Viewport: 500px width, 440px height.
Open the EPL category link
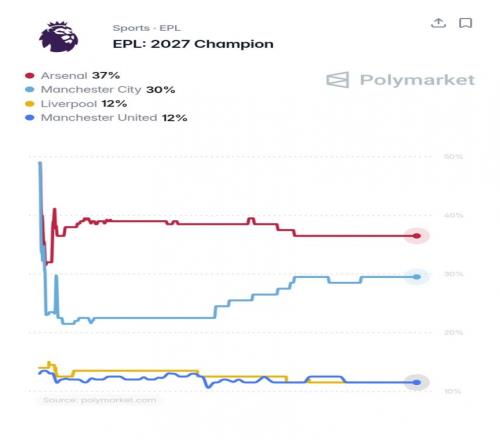pos(170,28)
